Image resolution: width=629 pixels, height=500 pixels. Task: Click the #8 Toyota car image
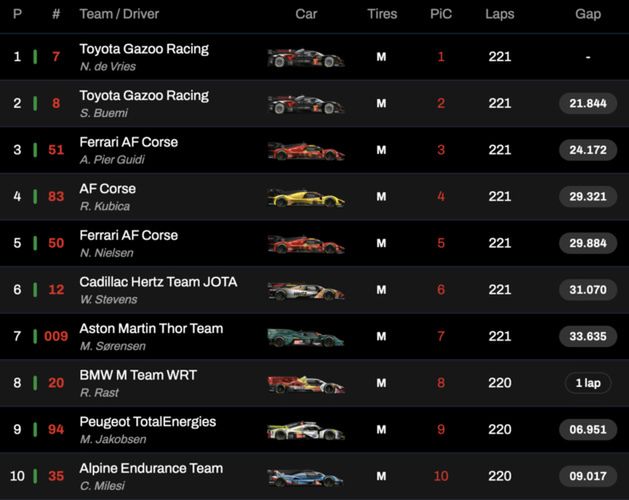coord(305,104)
